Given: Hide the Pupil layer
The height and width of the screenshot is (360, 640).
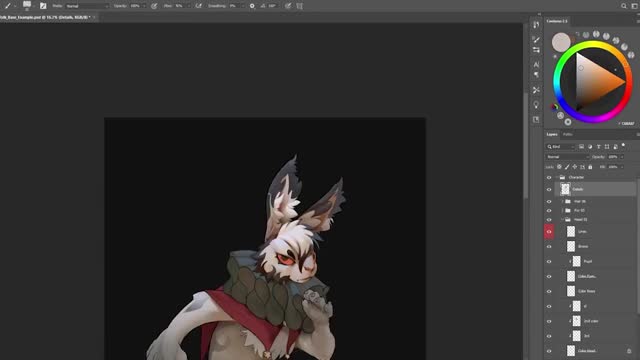Looking at the screenshot, I should (x=549, y=262).
